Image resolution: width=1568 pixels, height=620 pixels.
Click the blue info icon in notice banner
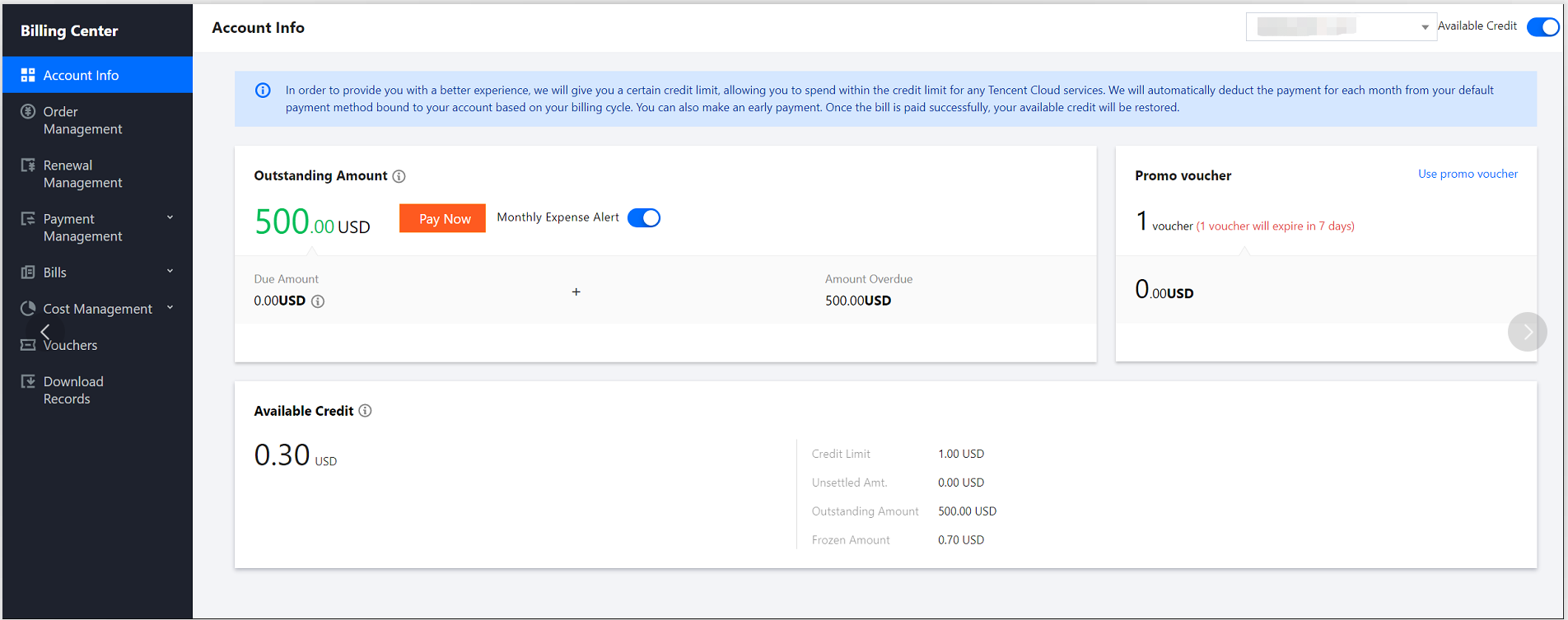point(263,91)
